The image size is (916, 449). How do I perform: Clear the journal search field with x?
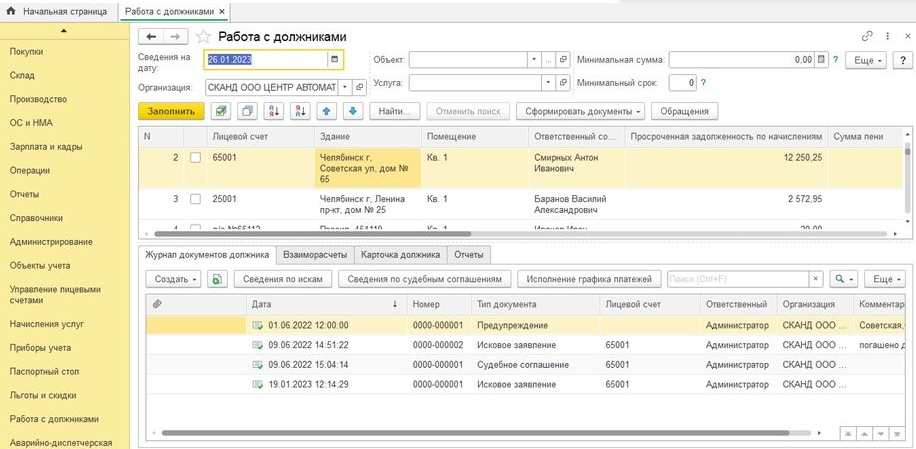point(816,279)
